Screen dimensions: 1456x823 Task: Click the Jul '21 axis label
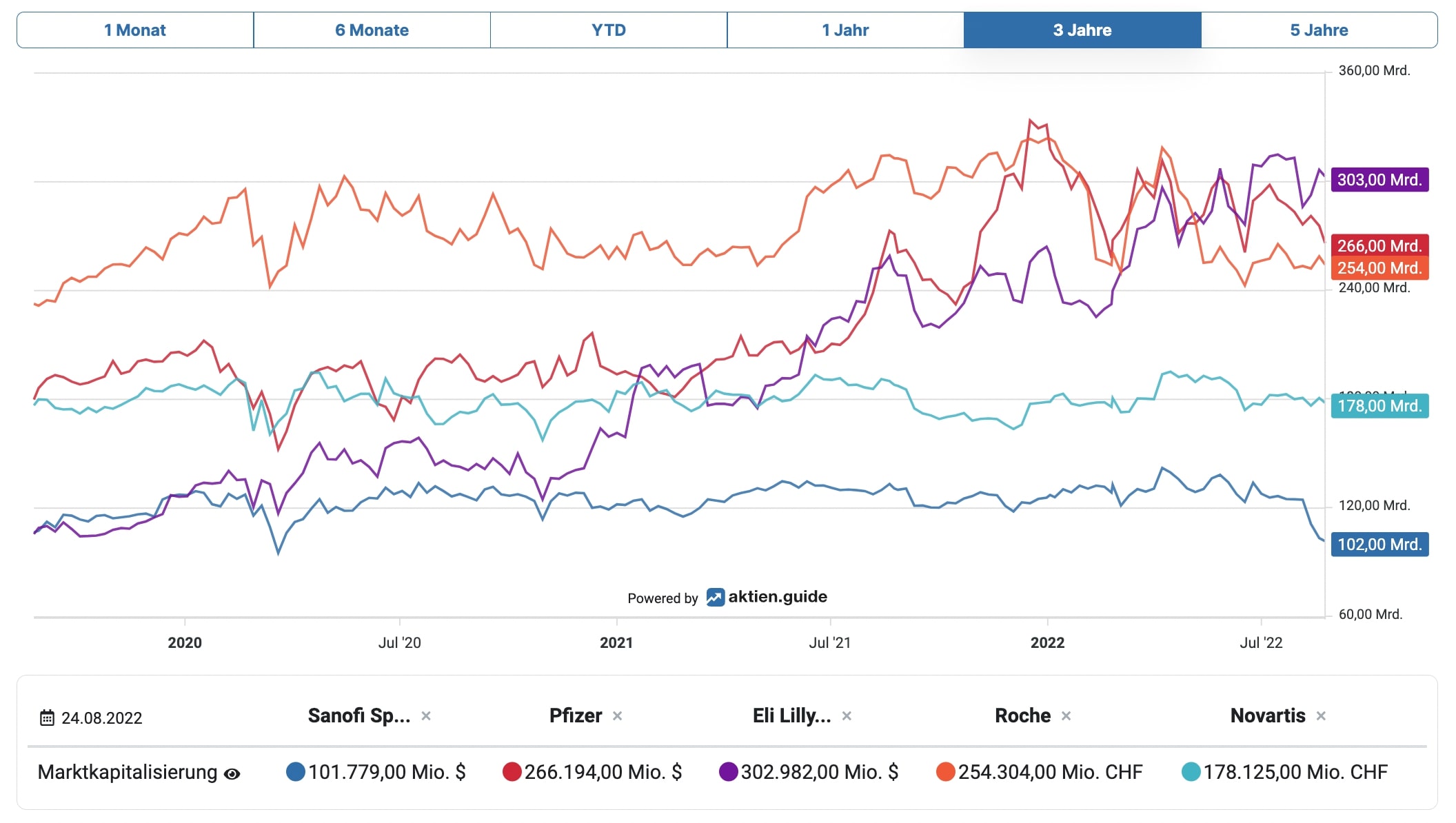[830, 643]
